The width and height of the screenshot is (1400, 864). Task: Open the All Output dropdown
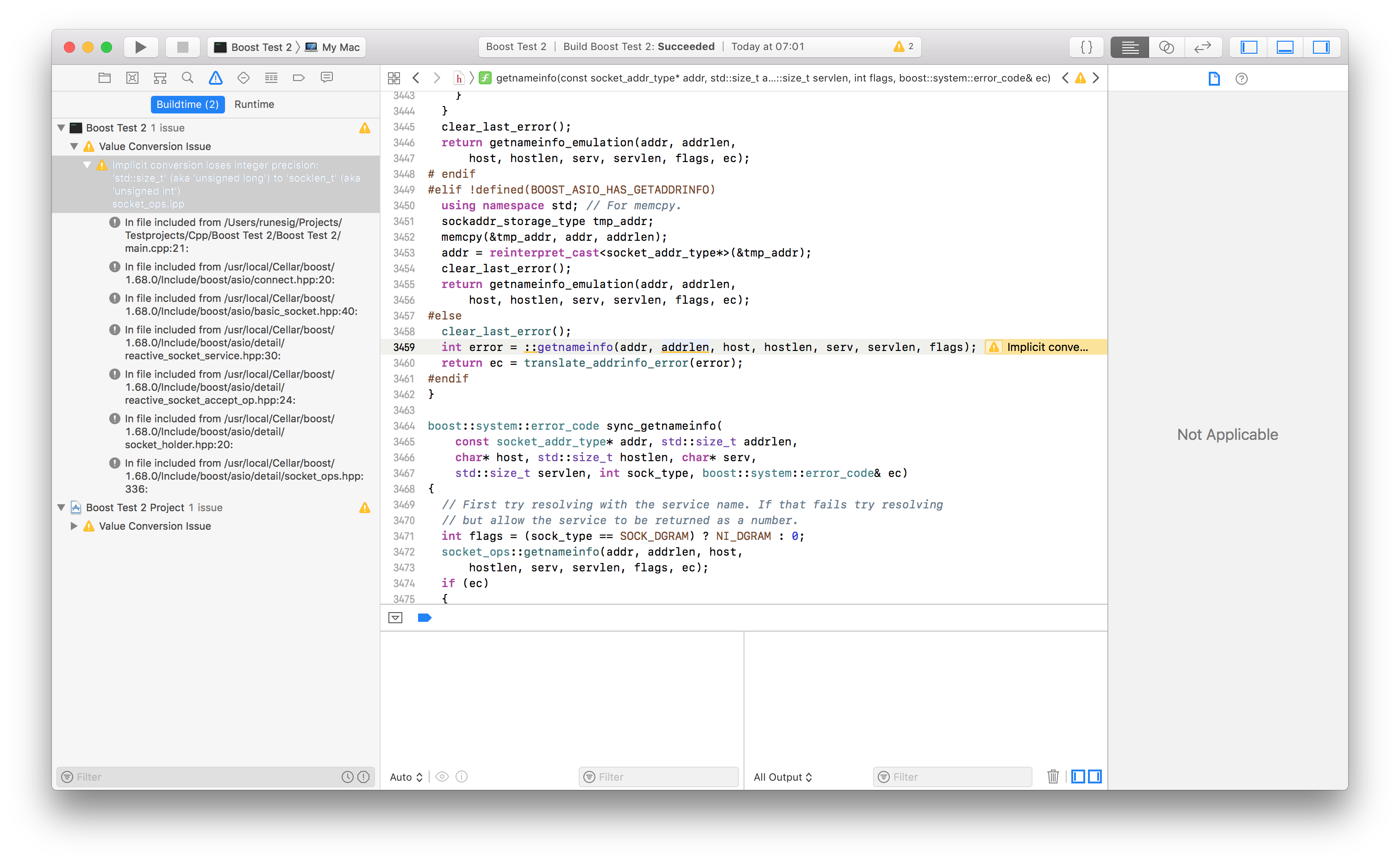782,777
